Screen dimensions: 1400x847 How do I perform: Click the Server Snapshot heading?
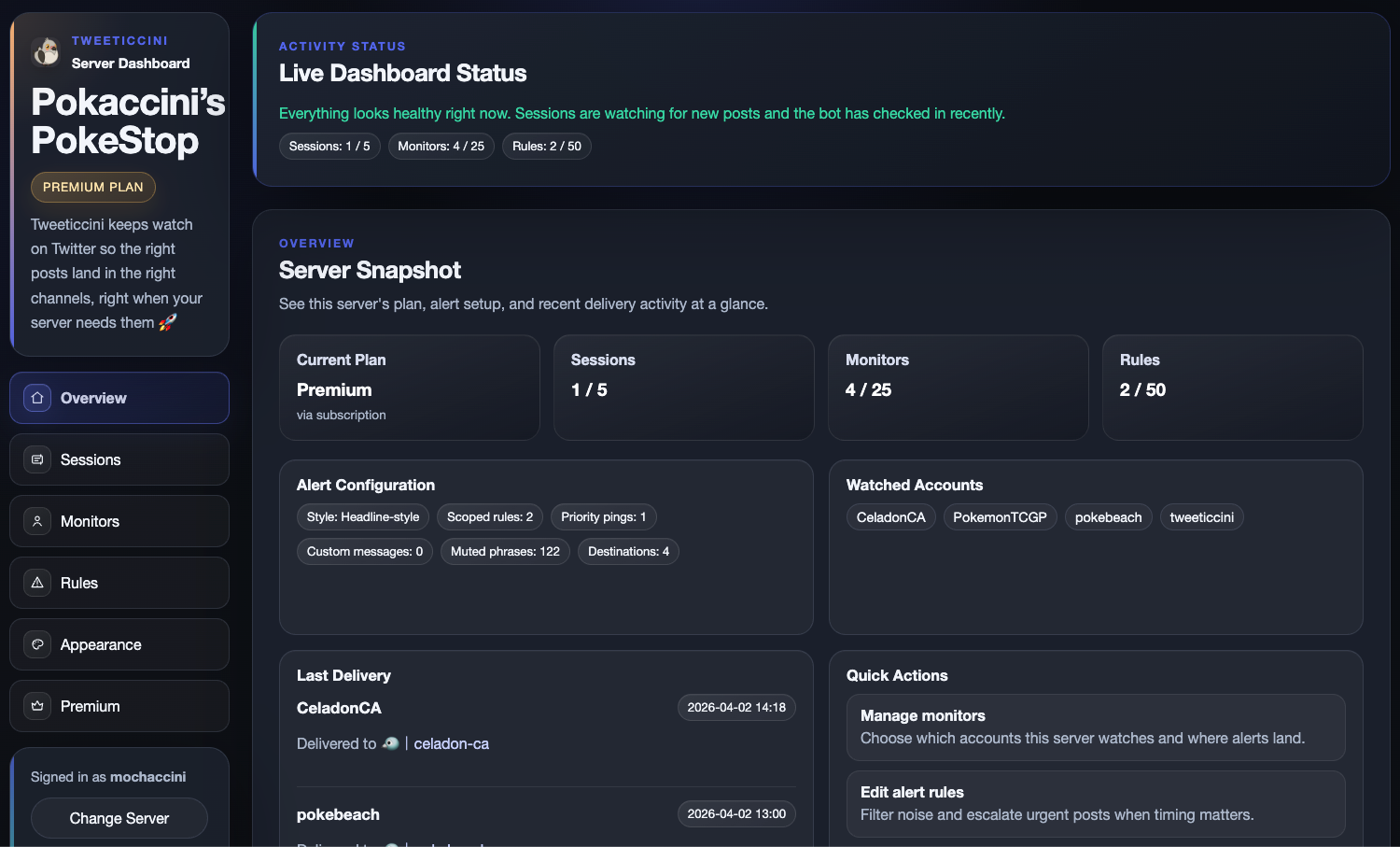(x=370, y=270)
